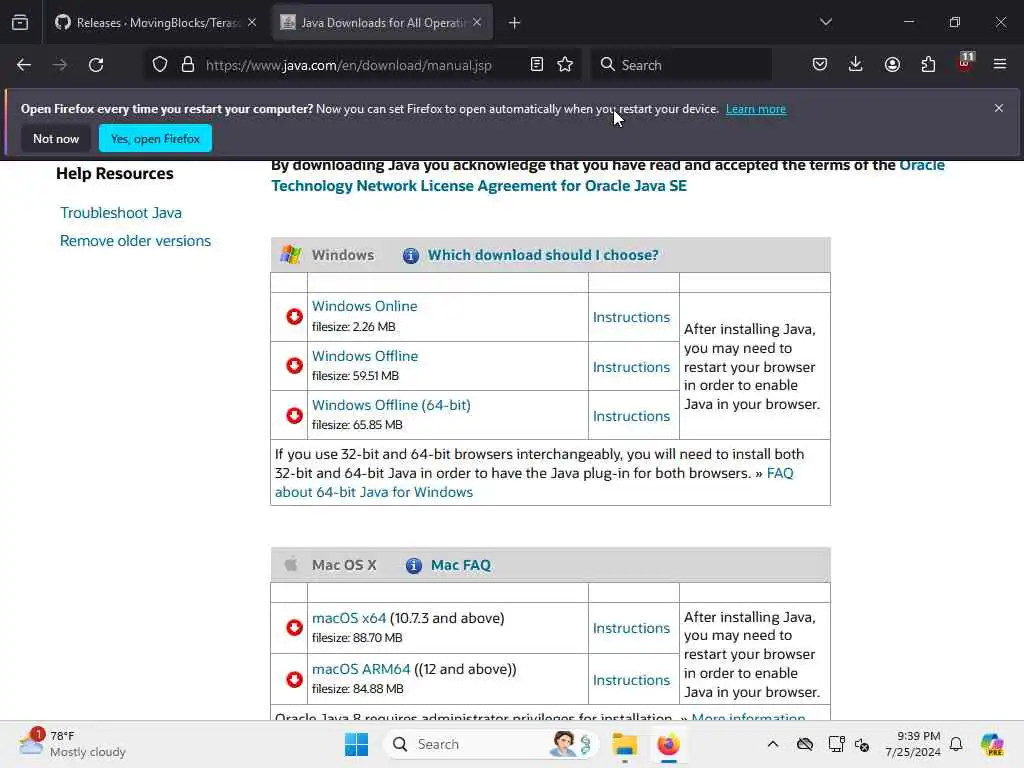
Task: Click the red download icon for Windows Offline
Action: click(295, 366)
